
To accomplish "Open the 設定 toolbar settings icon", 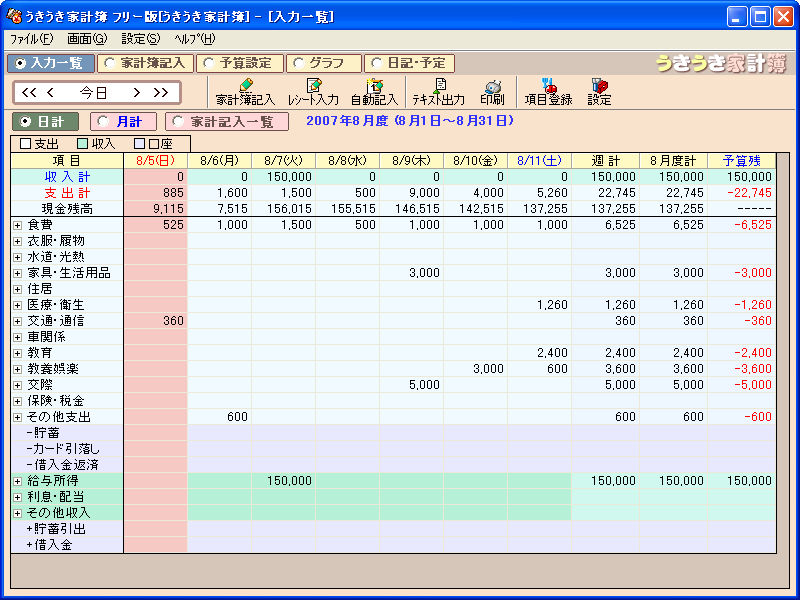I will click(599, 92).
